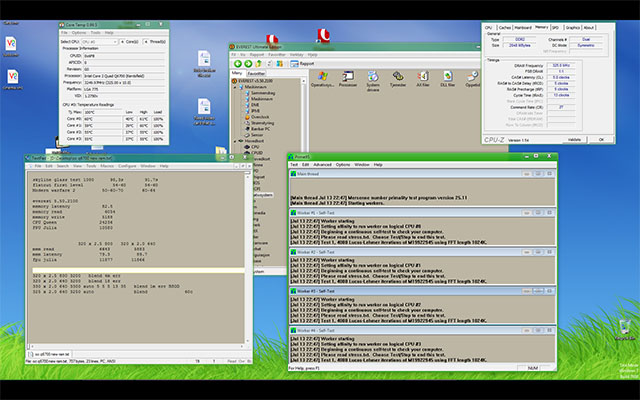Open Tools menu in Core Temp

96,33
